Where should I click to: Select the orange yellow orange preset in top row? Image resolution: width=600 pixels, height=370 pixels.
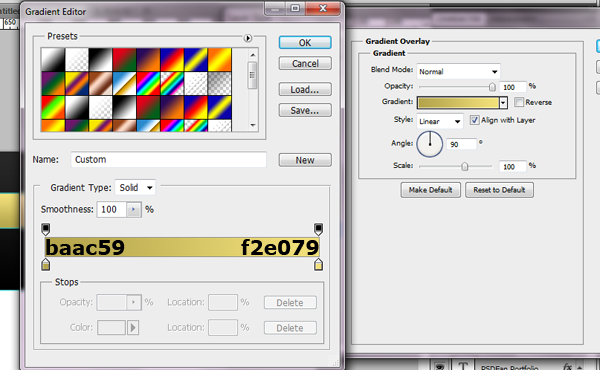(x=220, y=60)
